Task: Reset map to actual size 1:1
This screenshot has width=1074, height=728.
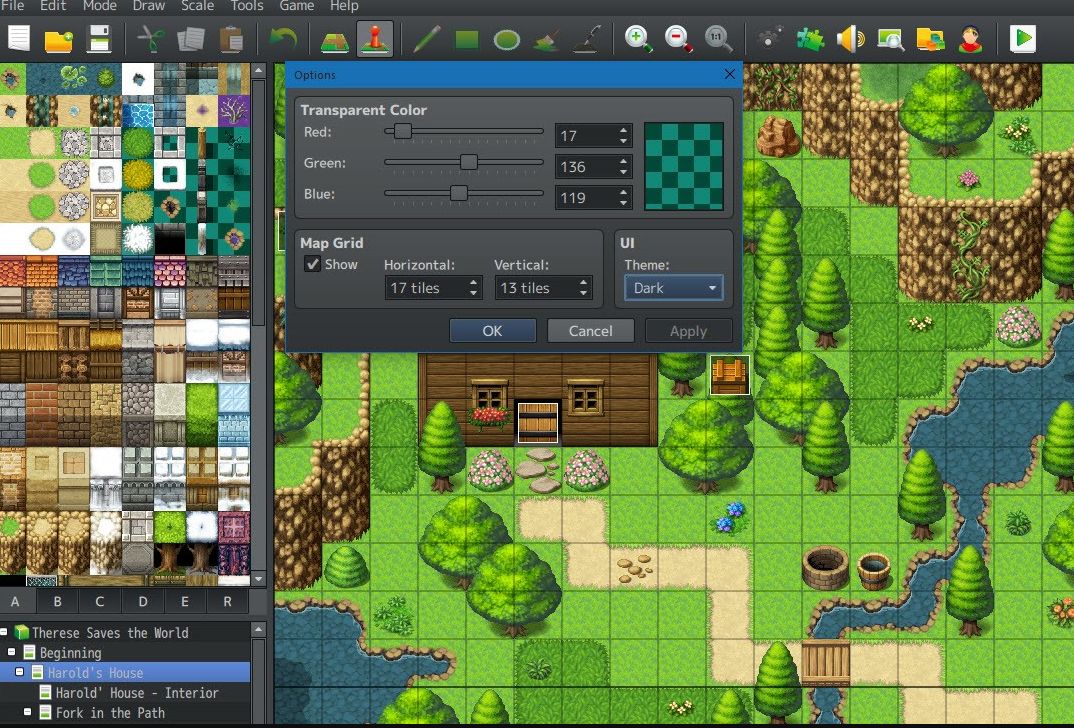Action: tap(719, 39)
